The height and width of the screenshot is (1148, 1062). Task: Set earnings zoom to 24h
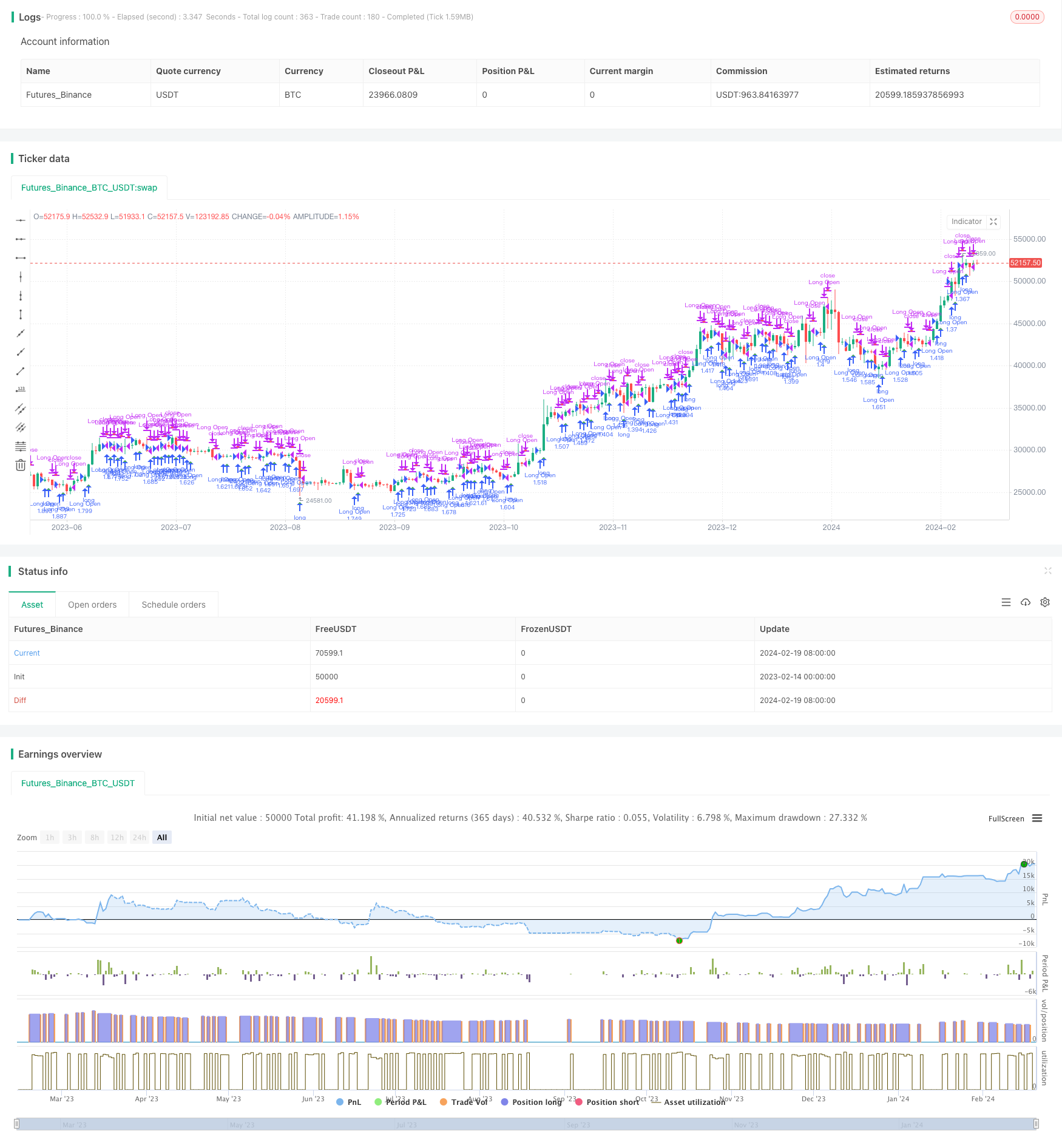pos(140,837)
